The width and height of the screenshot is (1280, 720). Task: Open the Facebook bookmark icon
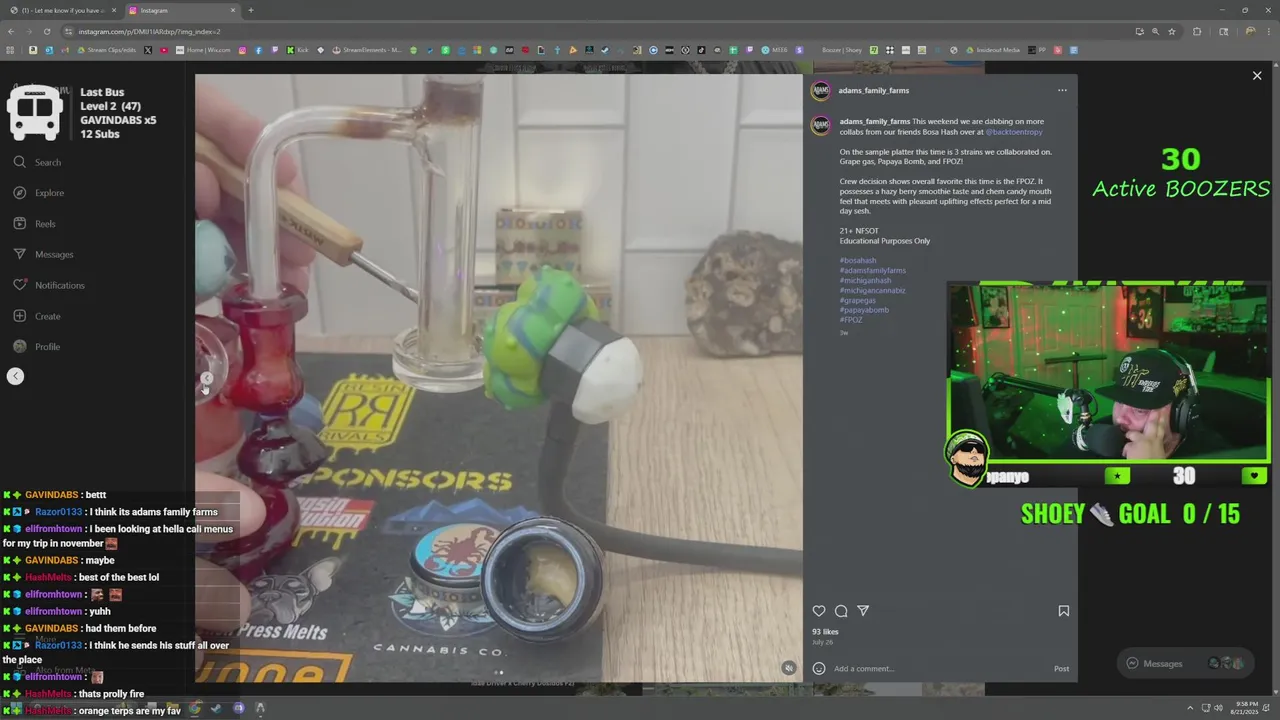tap(258, 50)
